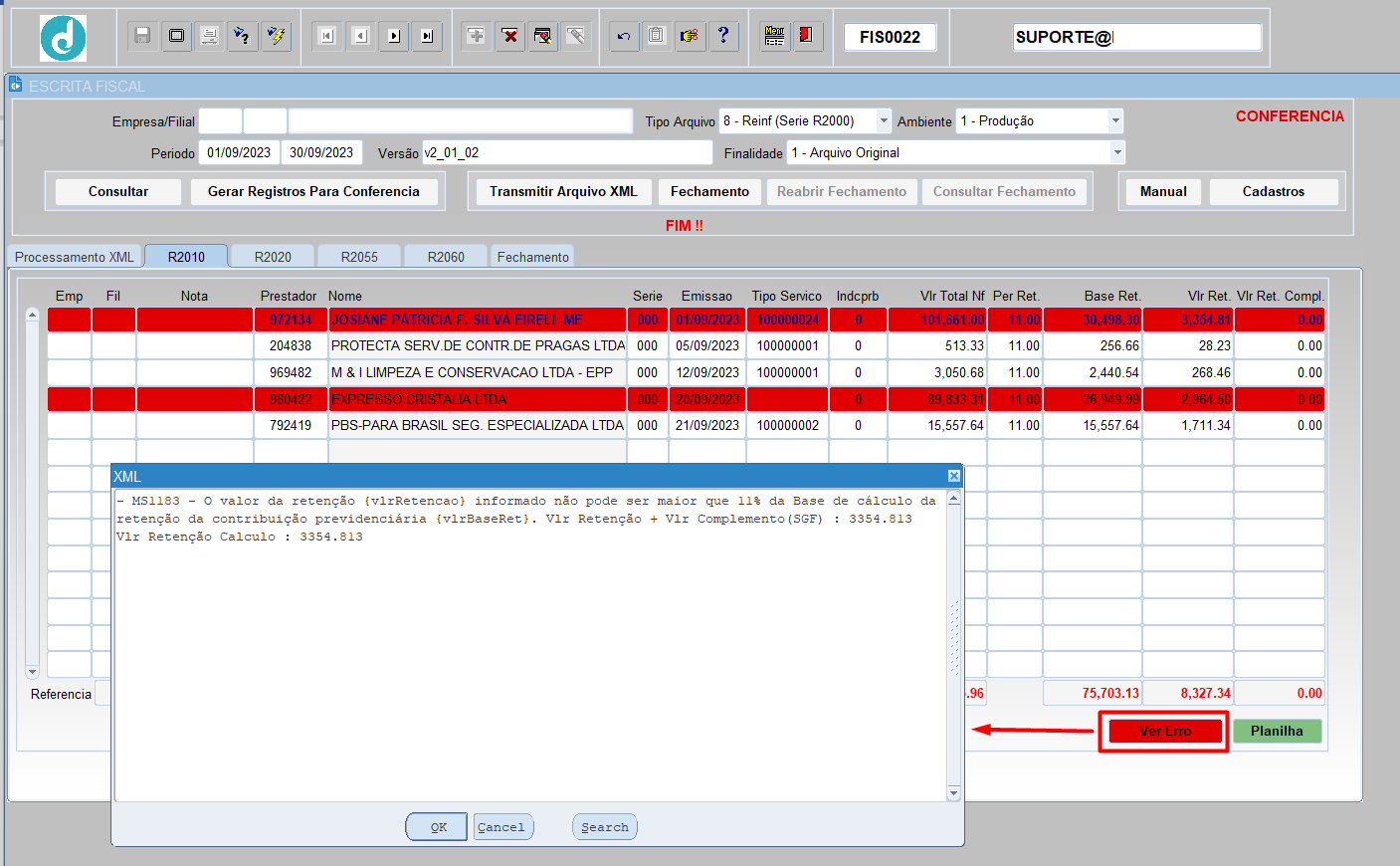The width and height of the screenshot is (1400, 866).
Task: Go to first record navigation icon
Action: 327,36
